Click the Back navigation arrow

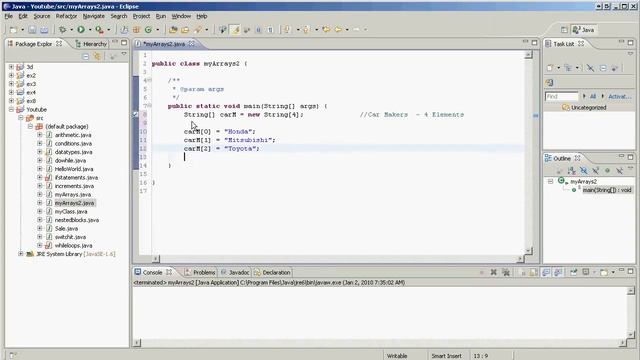pos(338,30)
